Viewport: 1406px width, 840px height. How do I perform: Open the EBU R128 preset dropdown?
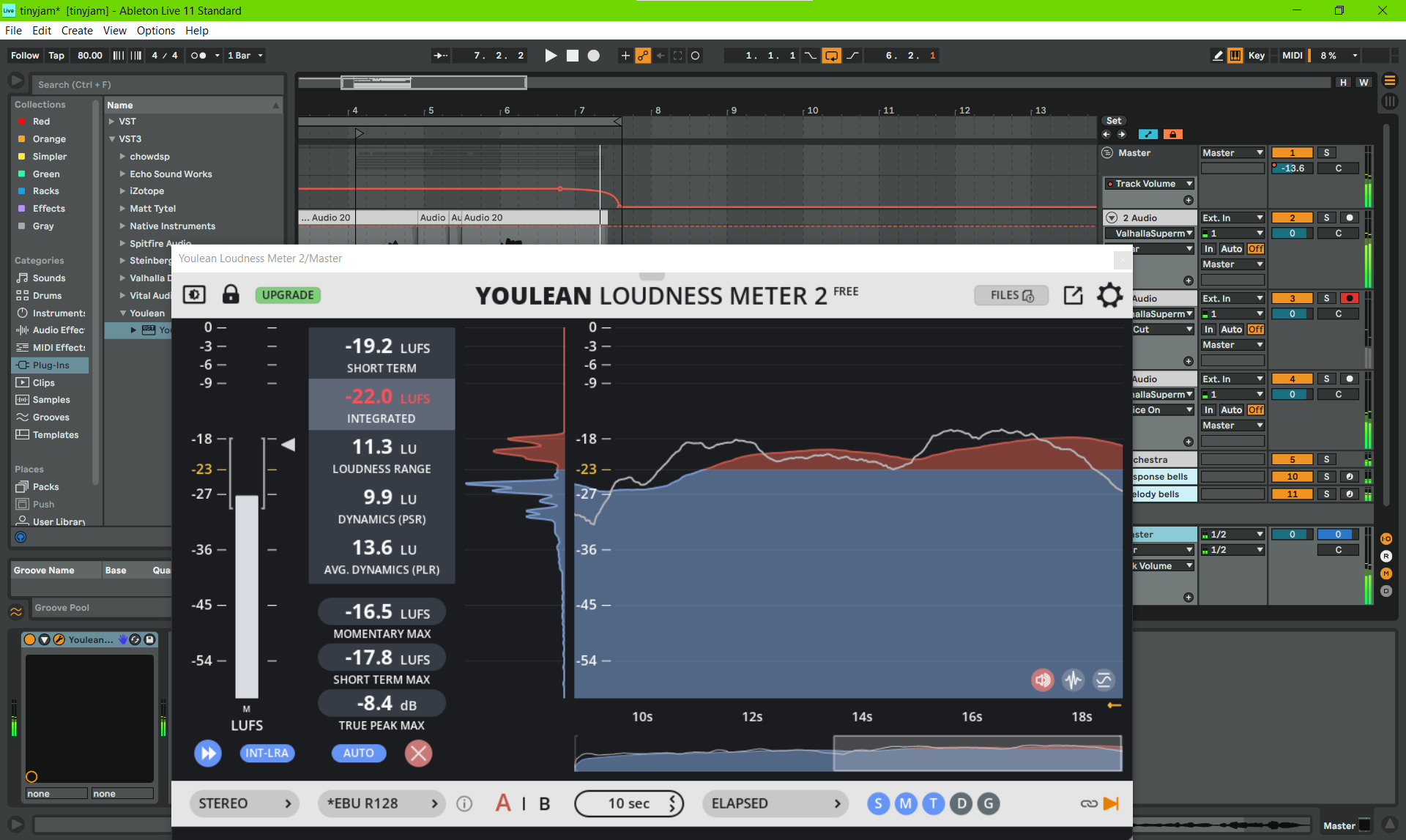tap(382, 803)
